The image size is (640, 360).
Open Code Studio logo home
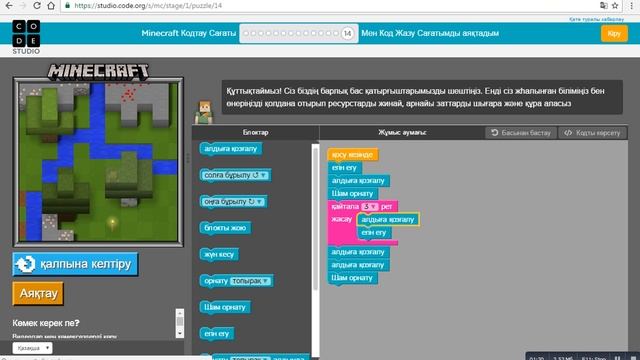(x=26, y=37)
